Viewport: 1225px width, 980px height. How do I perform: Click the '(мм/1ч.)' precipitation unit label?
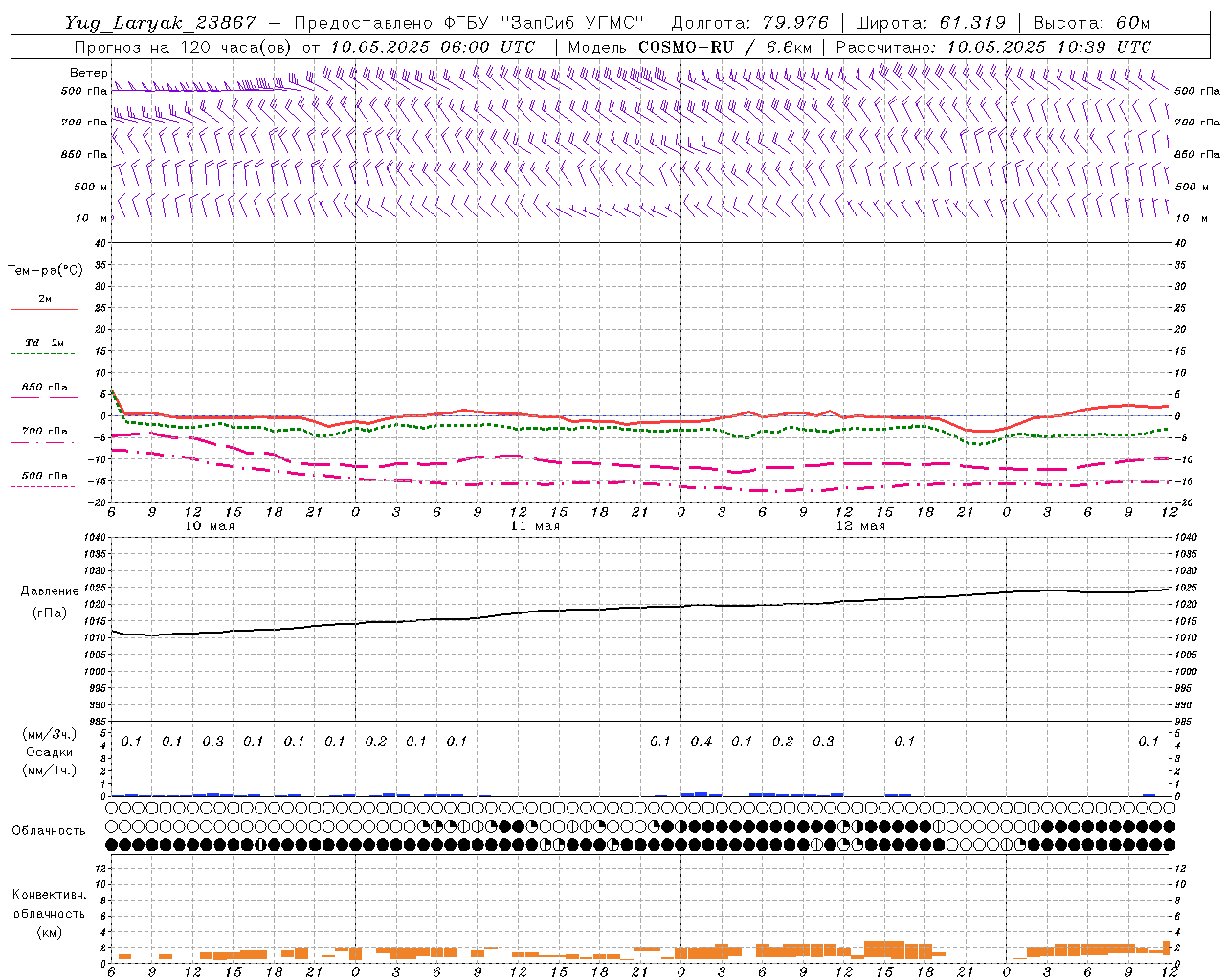(x=49, y=770)
